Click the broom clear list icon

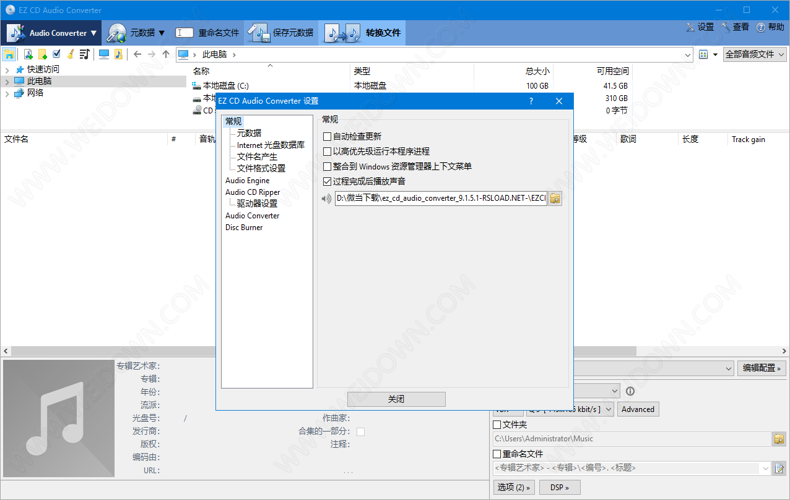point(71,54)
